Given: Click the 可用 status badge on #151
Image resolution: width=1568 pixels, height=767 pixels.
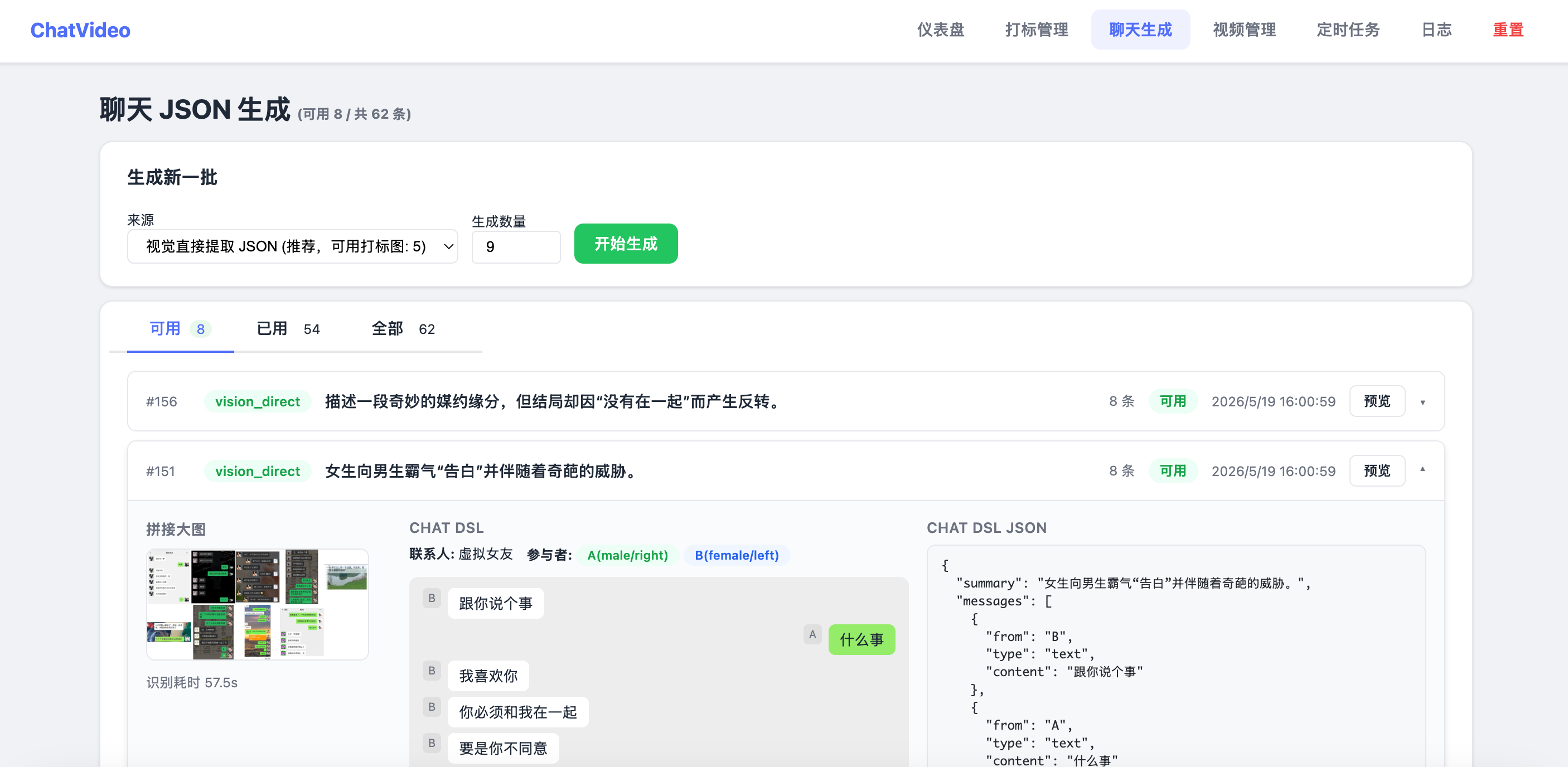Looking at the screenshot, I should pos(1173,471).
